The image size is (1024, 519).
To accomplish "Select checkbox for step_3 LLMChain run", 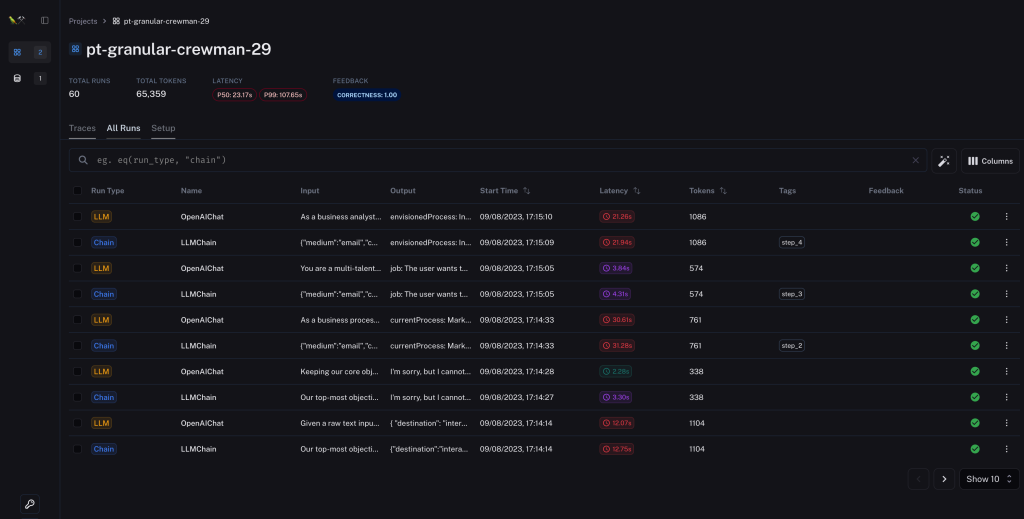I will tap(77, 294).
